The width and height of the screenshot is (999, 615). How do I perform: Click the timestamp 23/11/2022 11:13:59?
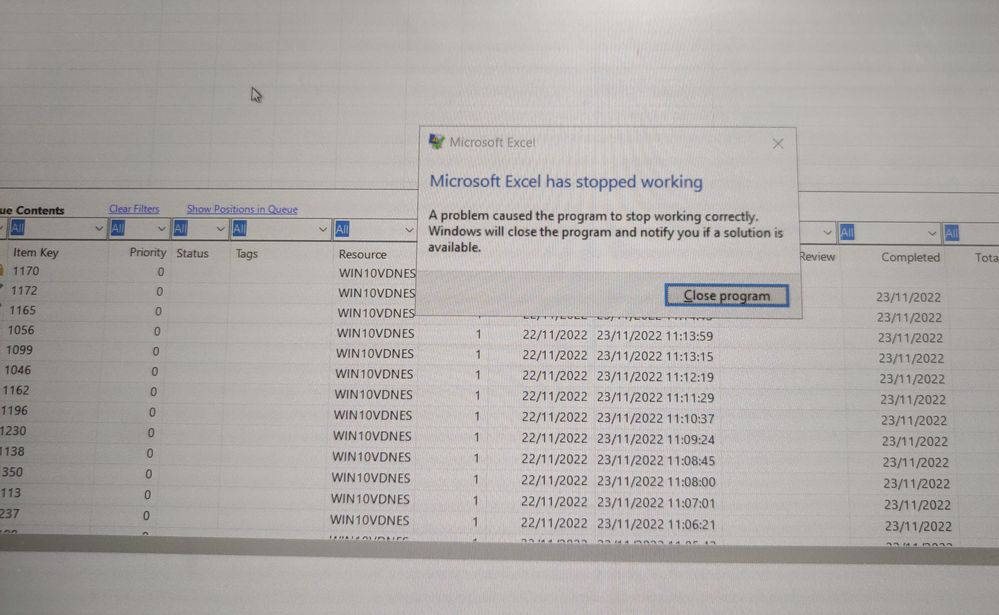tap(655, 336)
